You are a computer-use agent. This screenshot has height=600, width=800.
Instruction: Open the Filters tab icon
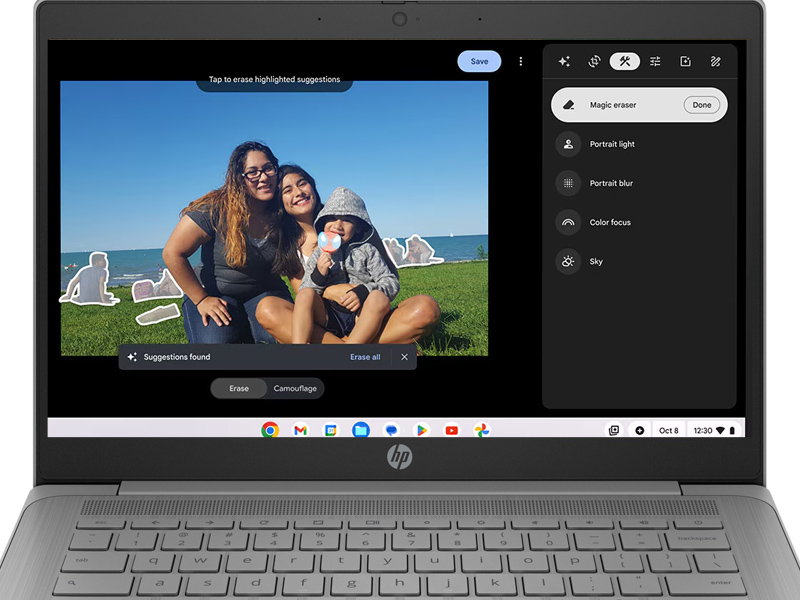click(685, 62)
